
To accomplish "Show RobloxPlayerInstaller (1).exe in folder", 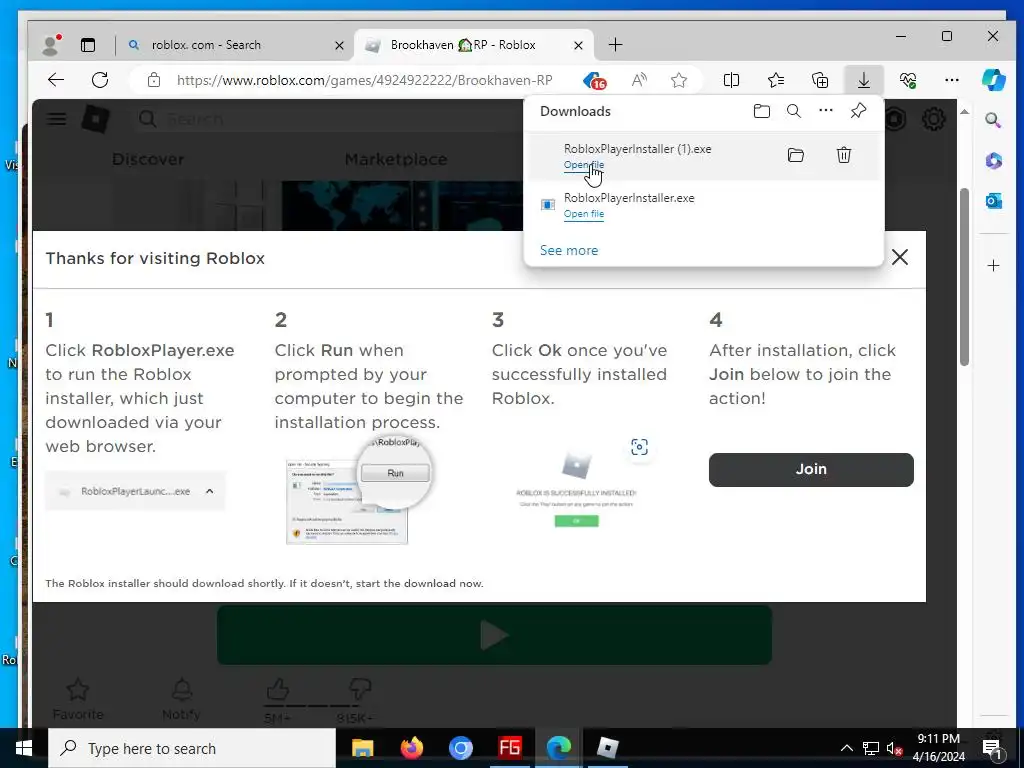I will coord(795,155).
